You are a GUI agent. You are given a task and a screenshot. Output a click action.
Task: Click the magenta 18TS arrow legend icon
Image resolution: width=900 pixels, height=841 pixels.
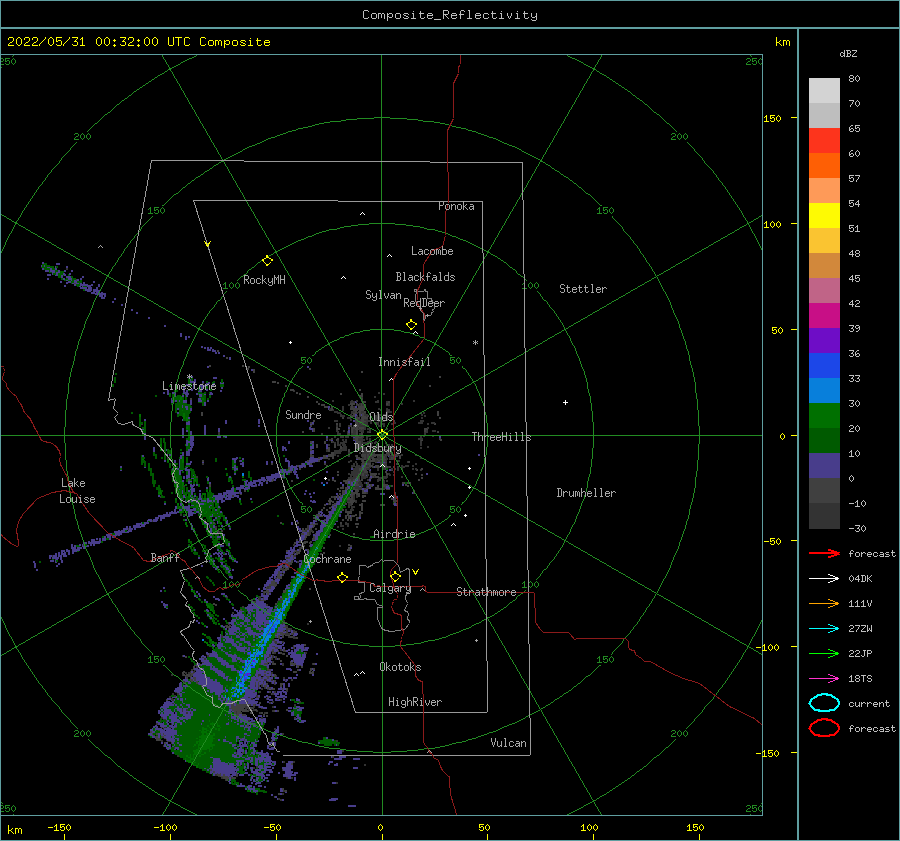tap(824, 679)
